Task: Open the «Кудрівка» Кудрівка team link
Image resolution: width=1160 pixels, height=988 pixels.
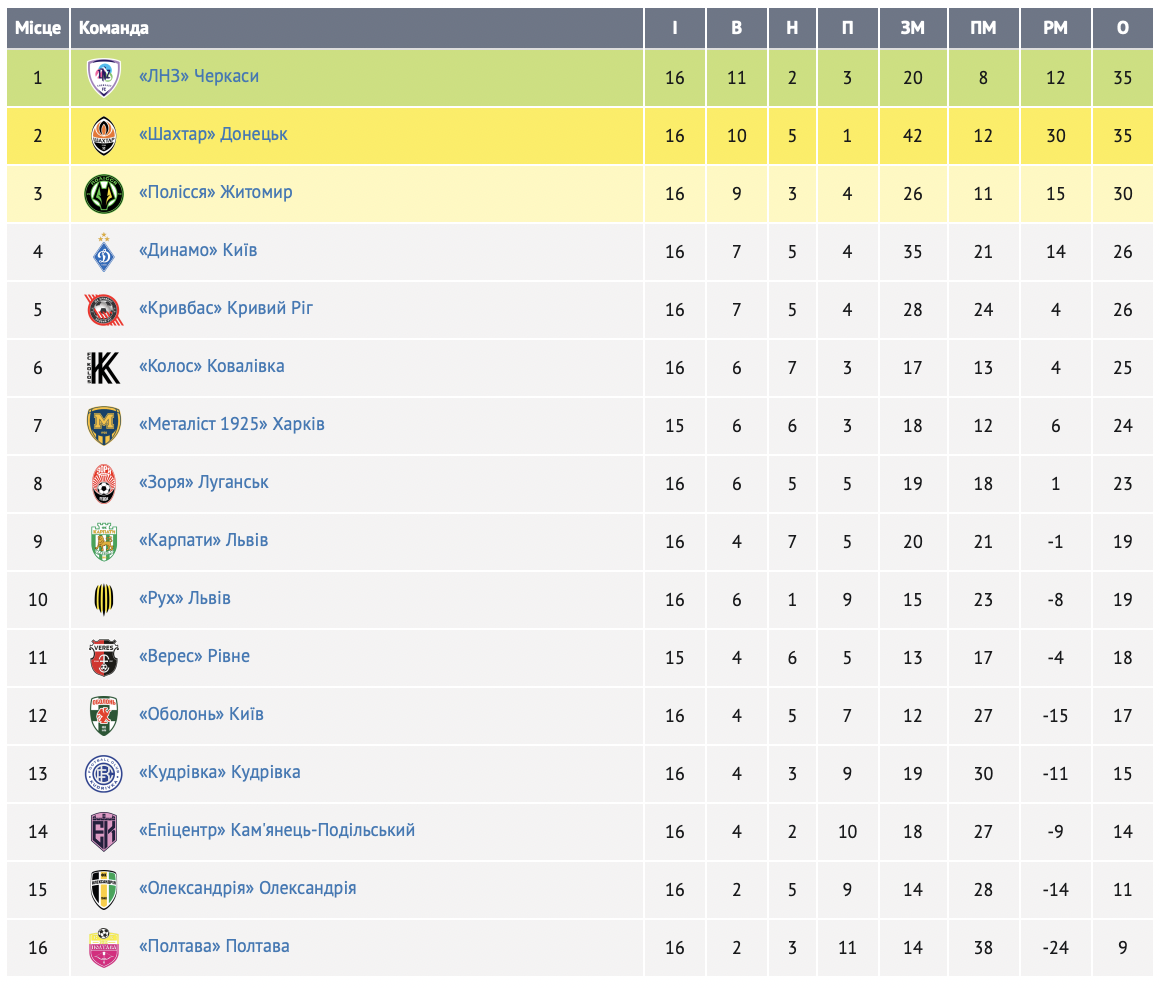Action: pyautogui.click(x=219, y=772)
